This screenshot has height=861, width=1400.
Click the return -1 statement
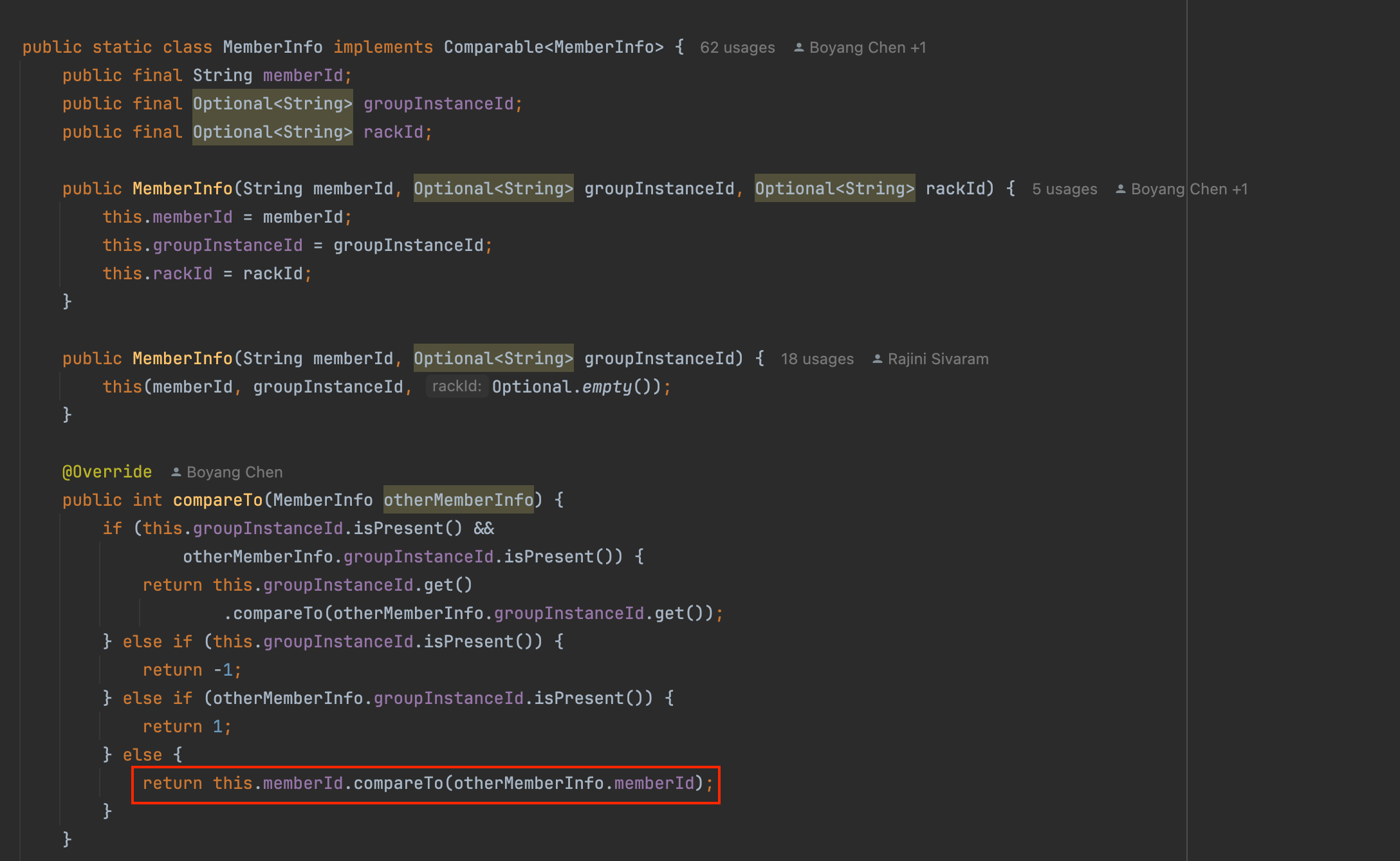coord(192,670)
